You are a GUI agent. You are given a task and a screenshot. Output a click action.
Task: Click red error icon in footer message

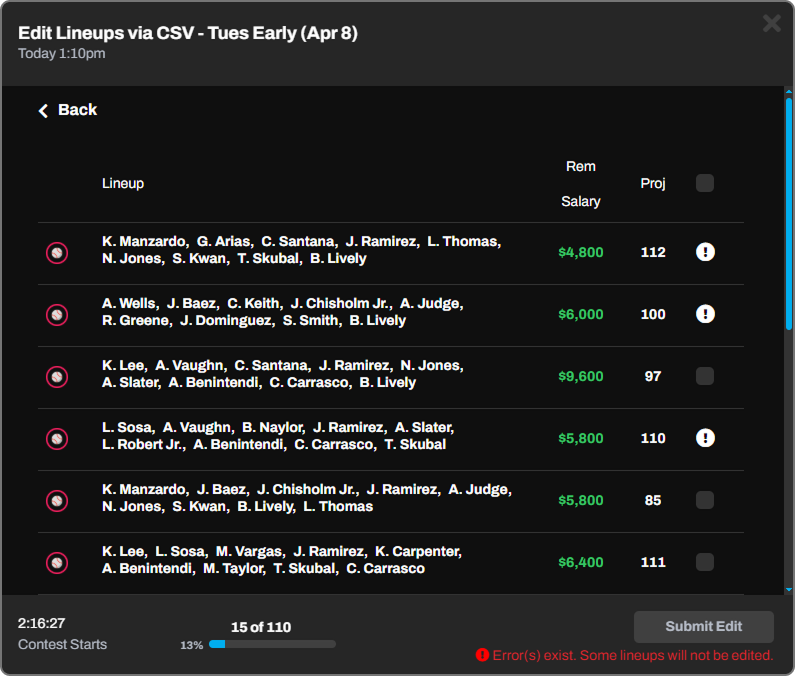[482, 655]
